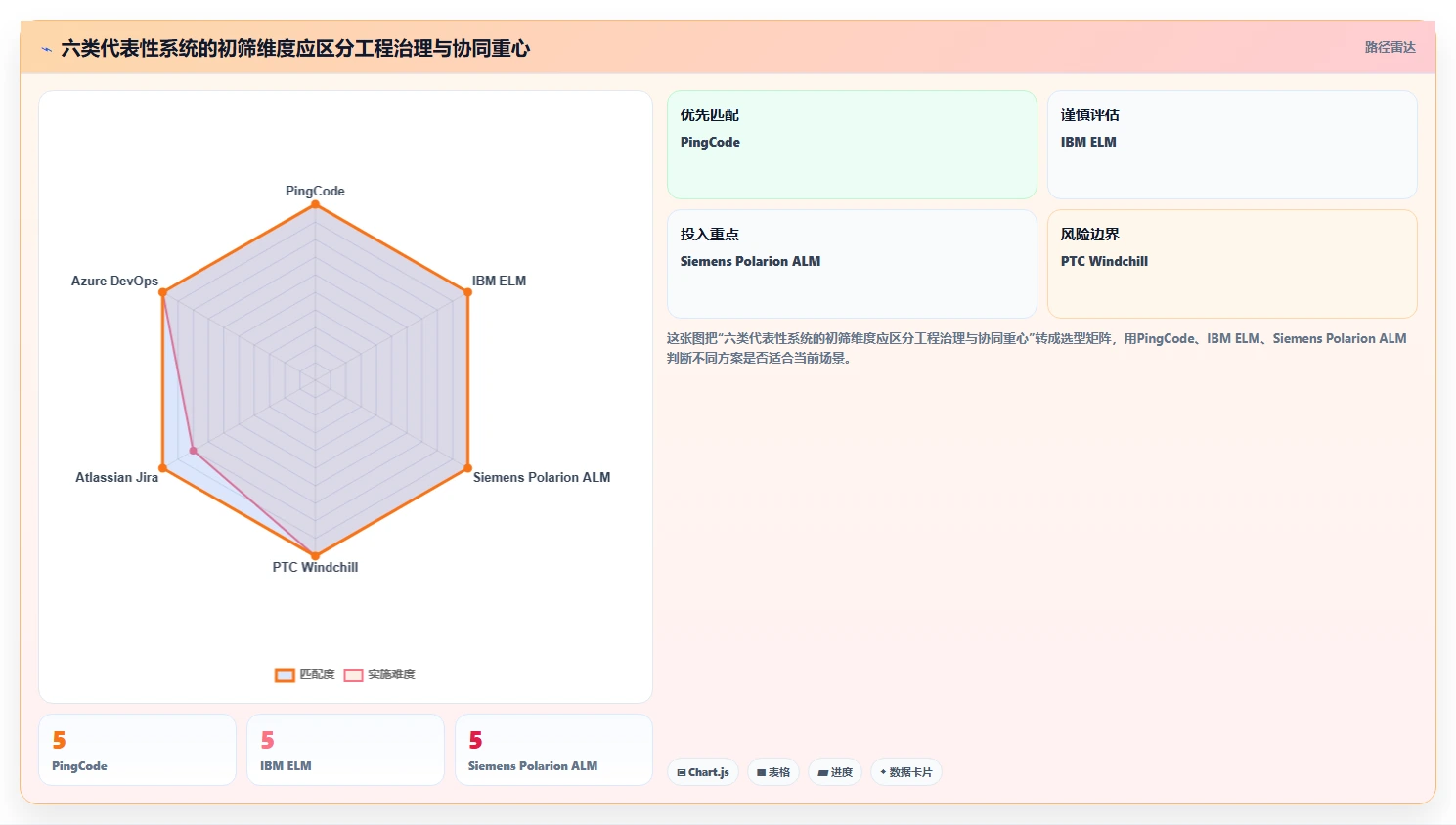This screenshot has height=825, width=1456.
Task: Click the description paragraph under the cards
Action: (1037, 348)
